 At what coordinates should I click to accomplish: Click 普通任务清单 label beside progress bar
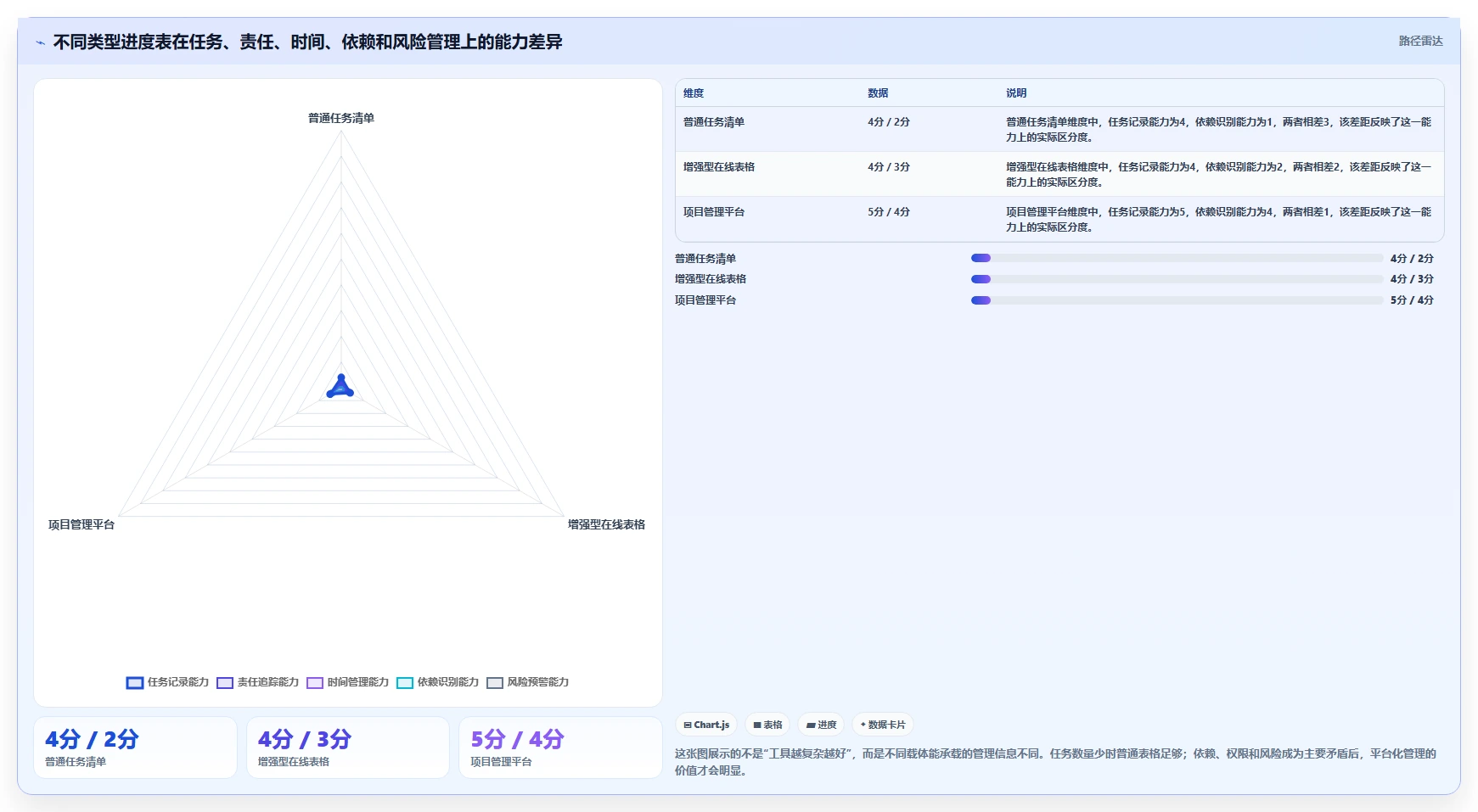click(705, 259)
